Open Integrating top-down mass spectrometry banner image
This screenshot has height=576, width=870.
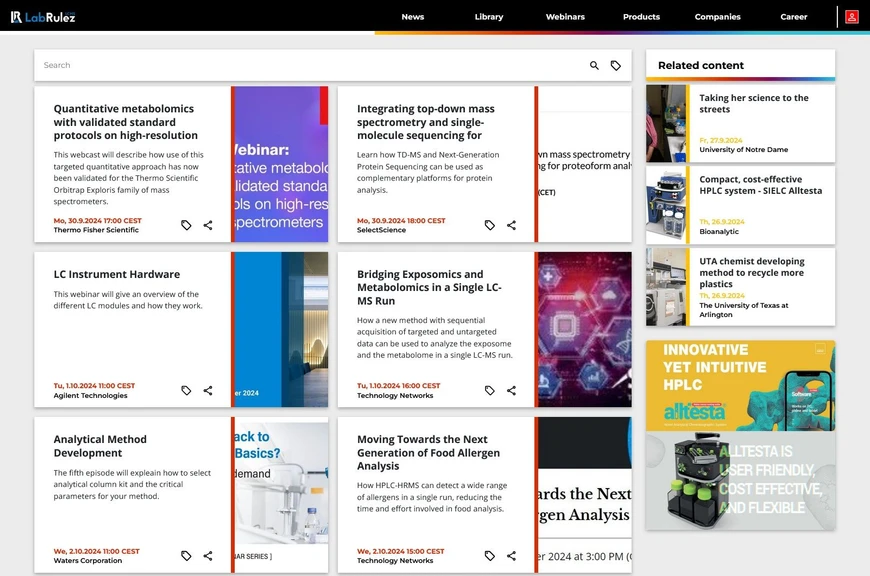pos(583,164)
